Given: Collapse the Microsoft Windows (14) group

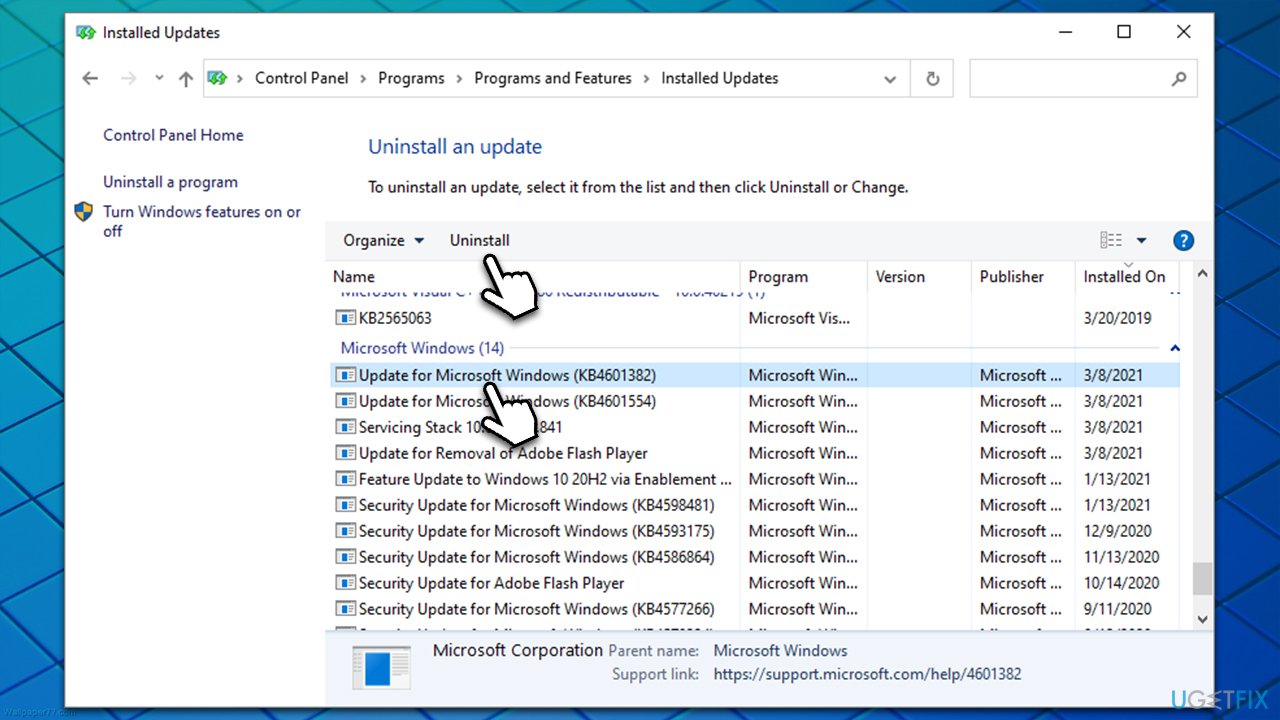Looking at the screenshot, I should coord(1175,348).
